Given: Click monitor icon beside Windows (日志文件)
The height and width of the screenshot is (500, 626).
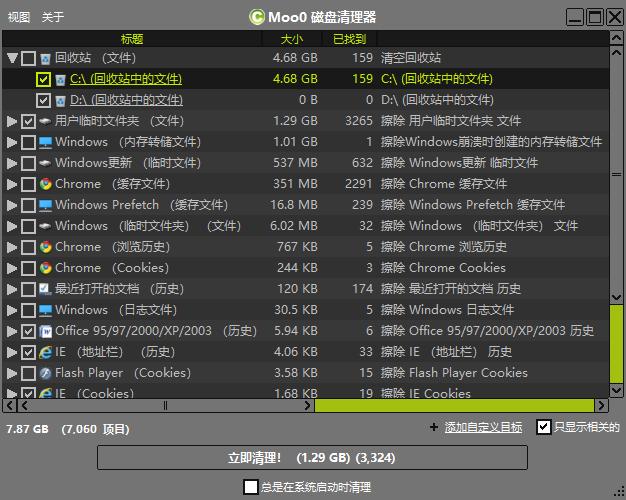Looking at the screenshot, I should [46, 310].
